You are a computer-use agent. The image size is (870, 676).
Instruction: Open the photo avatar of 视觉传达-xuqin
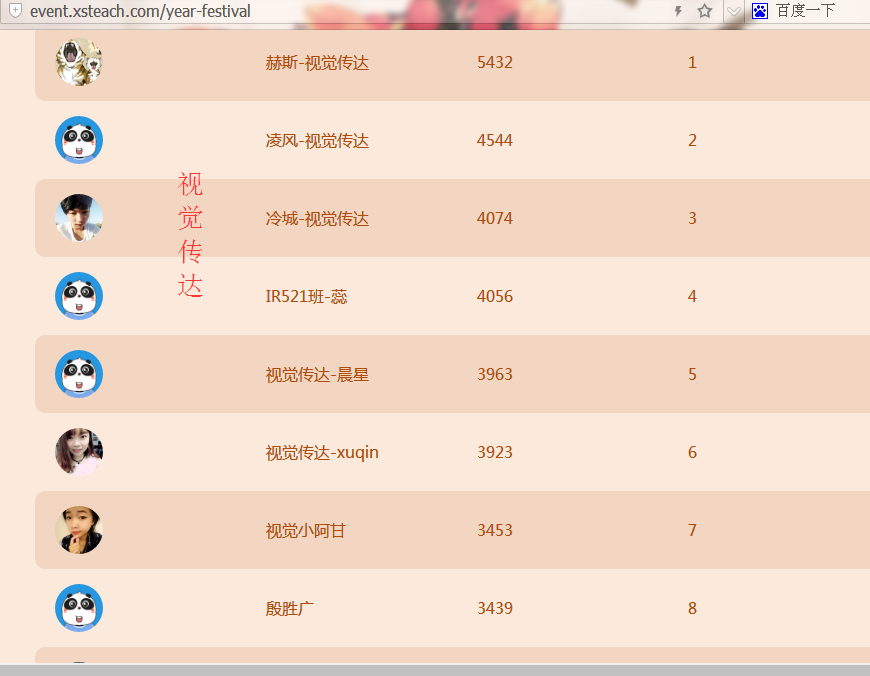coord(78,452)
